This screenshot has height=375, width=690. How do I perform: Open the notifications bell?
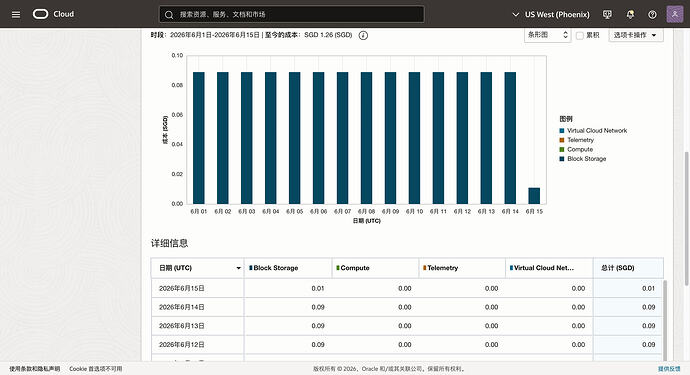(630, 15)
